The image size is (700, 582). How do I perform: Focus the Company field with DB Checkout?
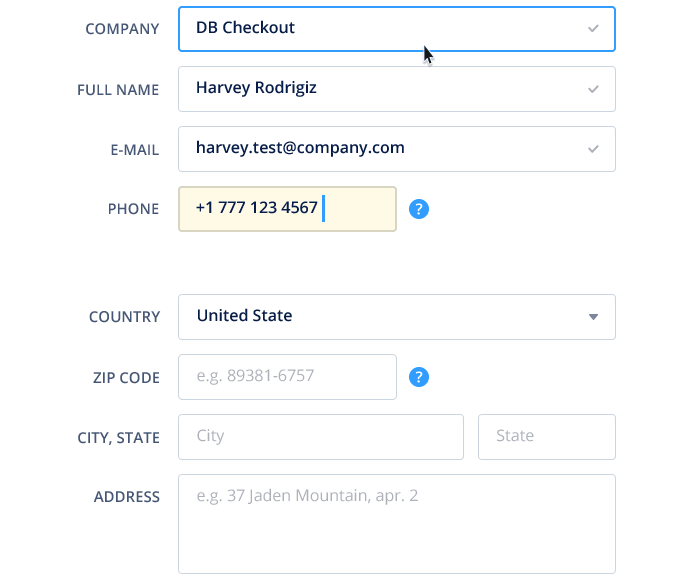click(x=396, y=29)
